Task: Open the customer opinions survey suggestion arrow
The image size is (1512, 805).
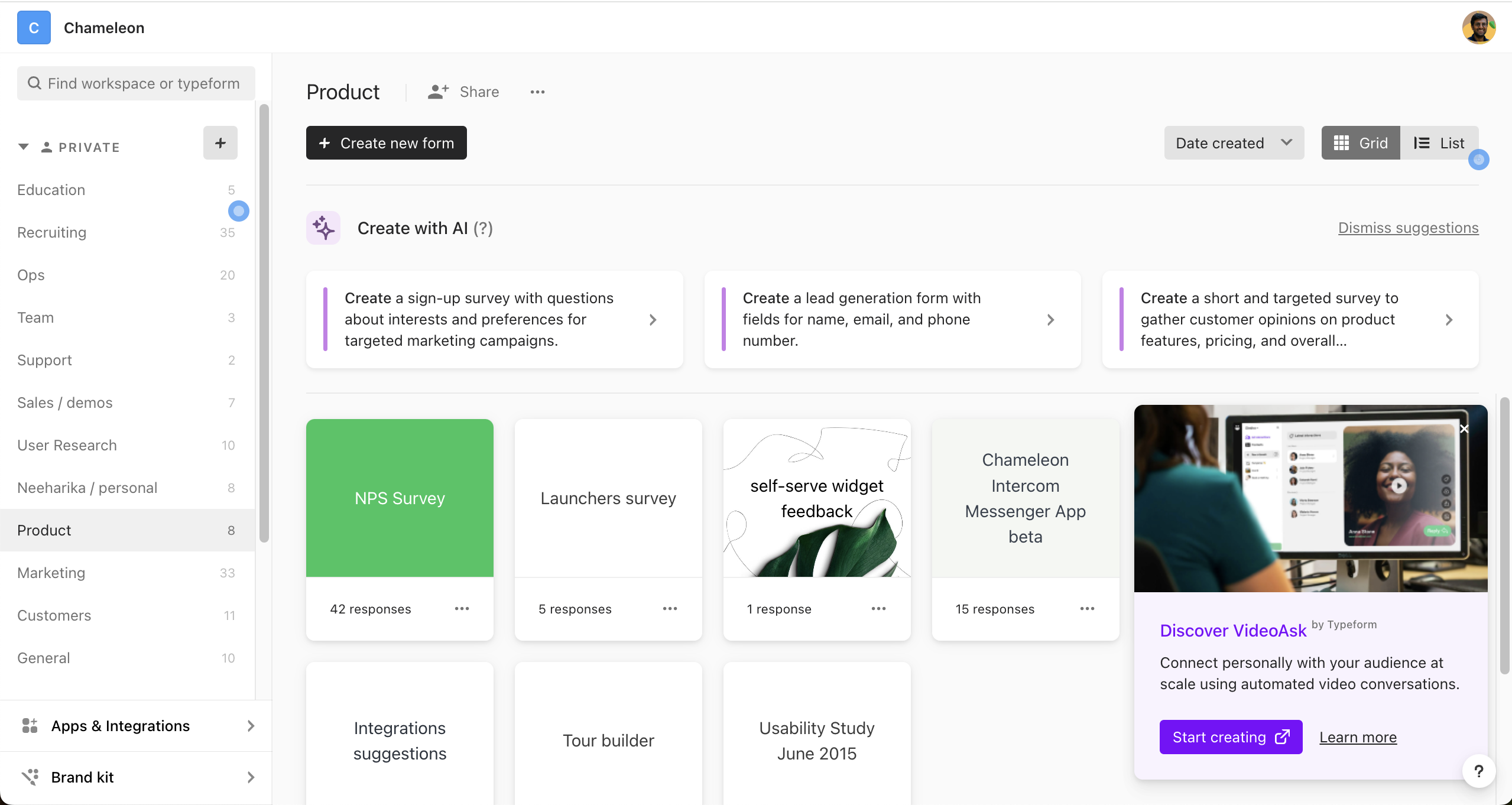Action: [1449, 320]
